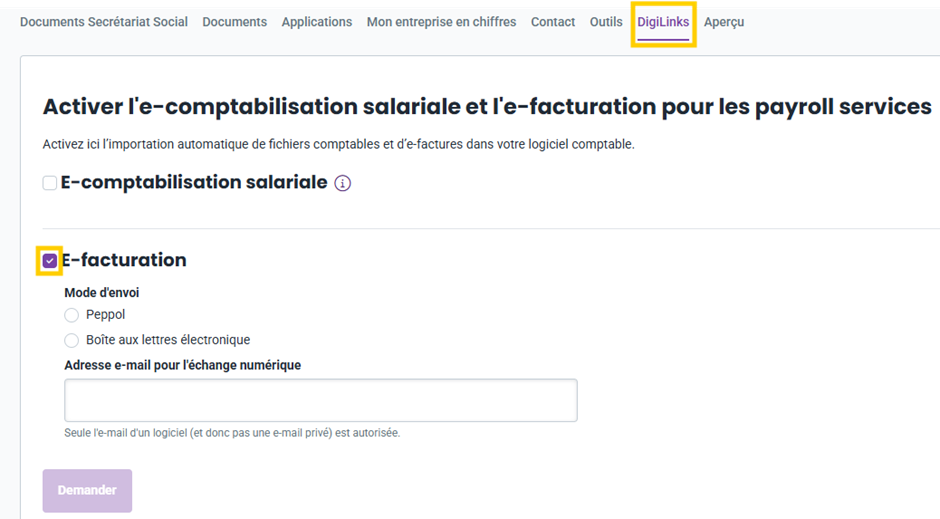Select the Contact tab
This screenshot has height=519, width=940.
point(553,22)
